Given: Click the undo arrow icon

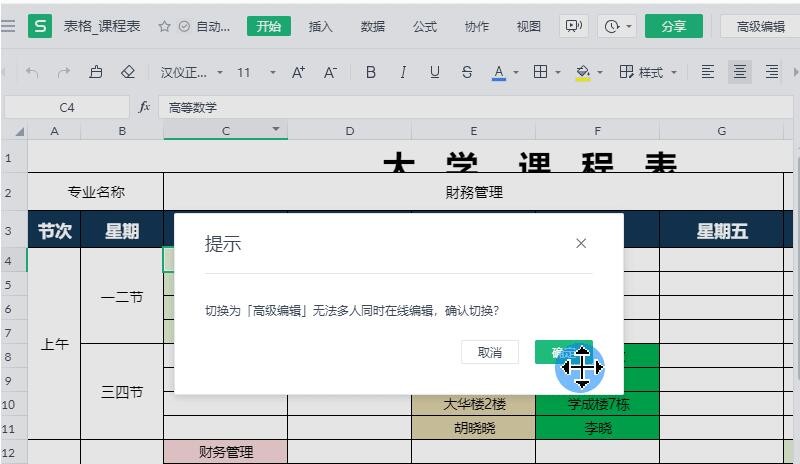Looking at the screenshot, I should click(32, 72).
